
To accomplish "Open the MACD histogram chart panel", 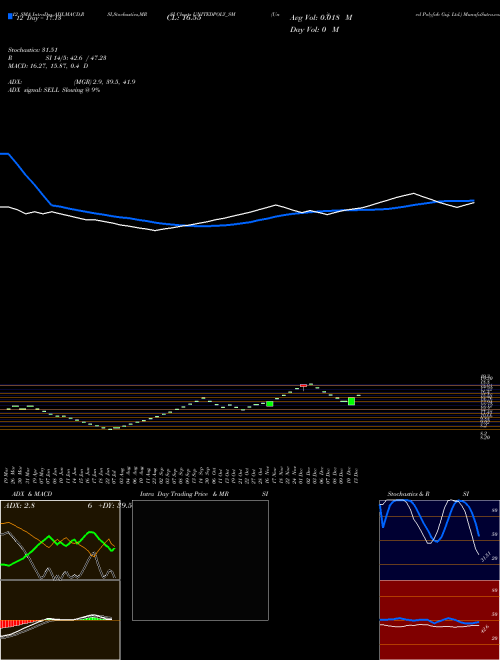I will (60, 620).
